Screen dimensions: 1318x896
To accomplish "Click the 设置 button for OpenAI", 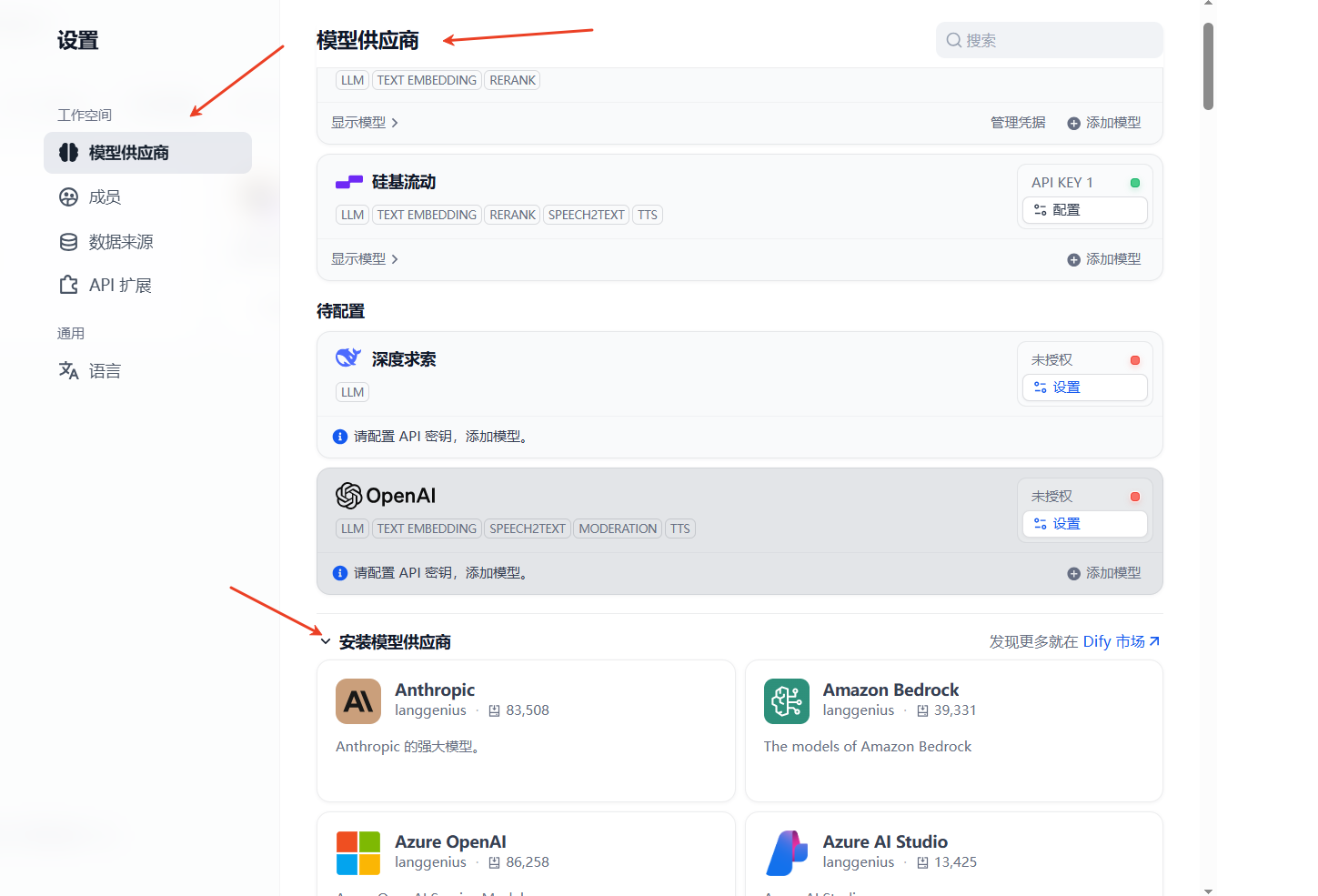I will (1084, 524).
